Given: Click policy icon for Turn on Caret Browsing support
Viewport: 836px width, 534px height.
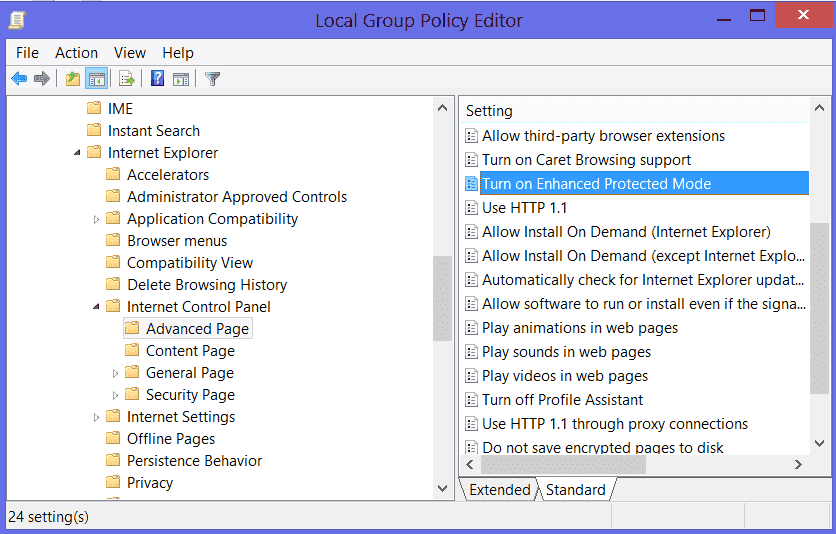Looking at the screenshot, I should coord(471,160).
